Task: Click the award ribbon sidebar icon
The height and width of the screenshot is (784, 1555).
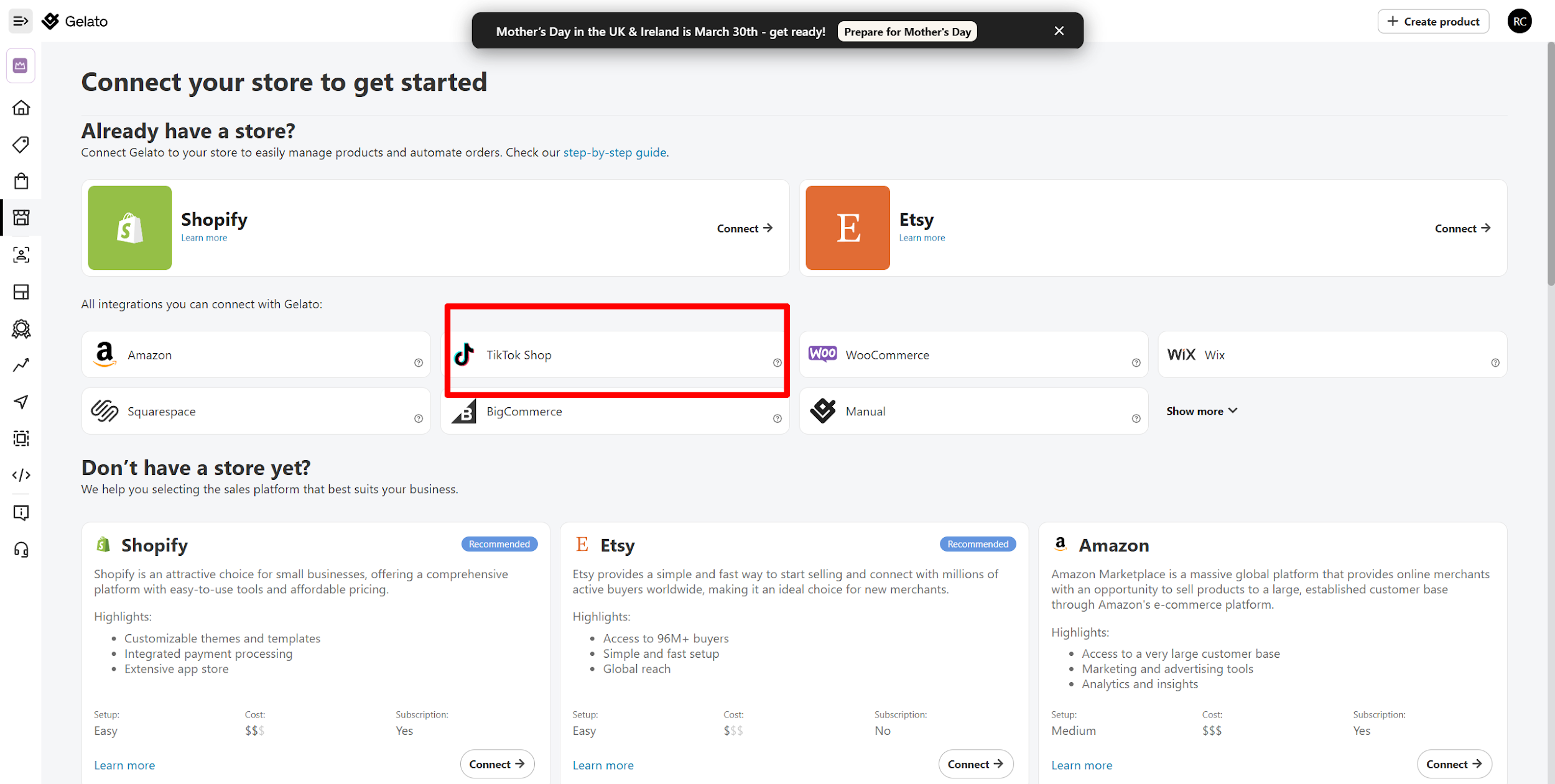Action: (x=21, y=329)
